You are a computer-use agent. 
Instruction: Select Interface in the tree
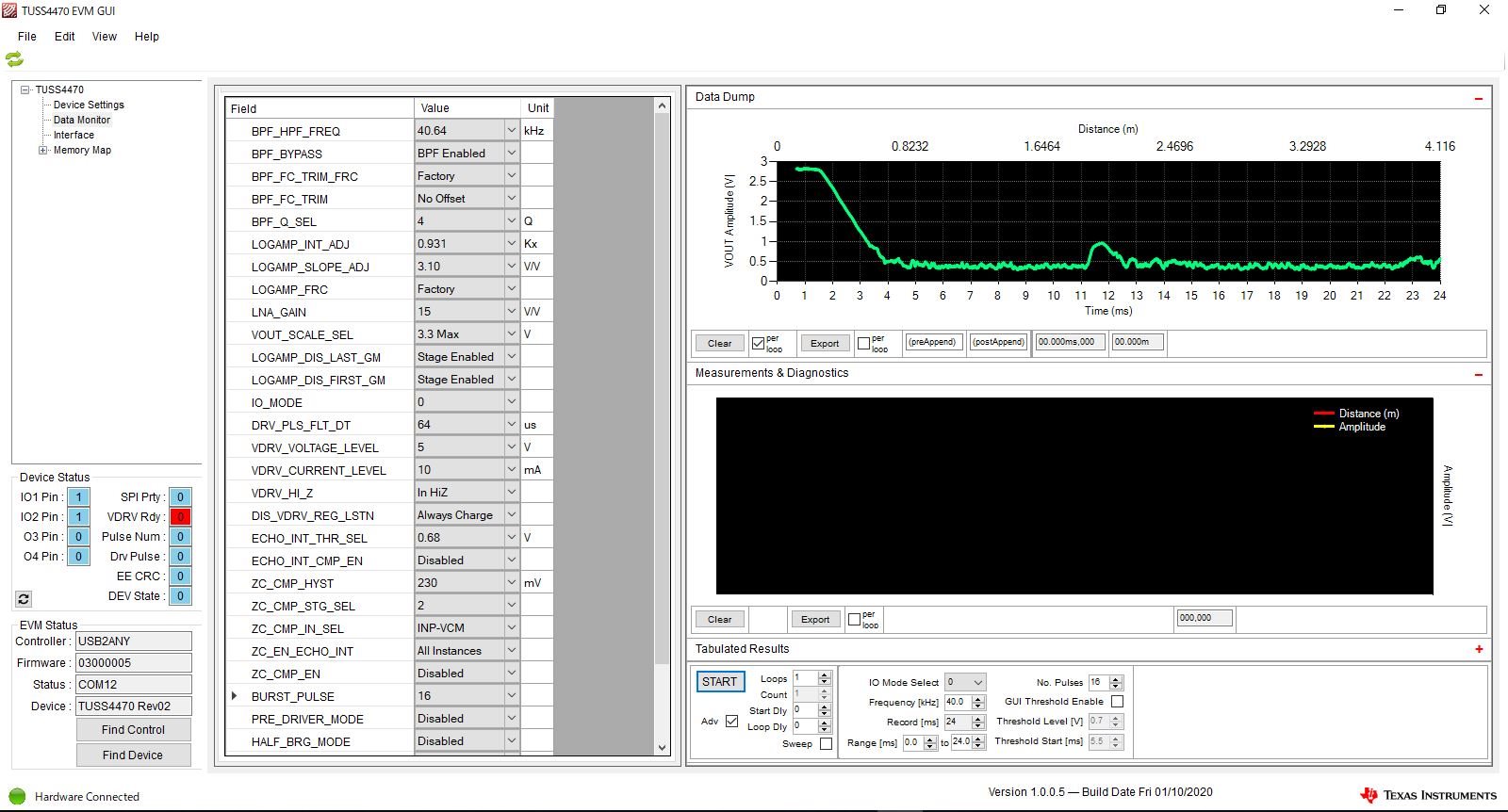click(74, 135)
